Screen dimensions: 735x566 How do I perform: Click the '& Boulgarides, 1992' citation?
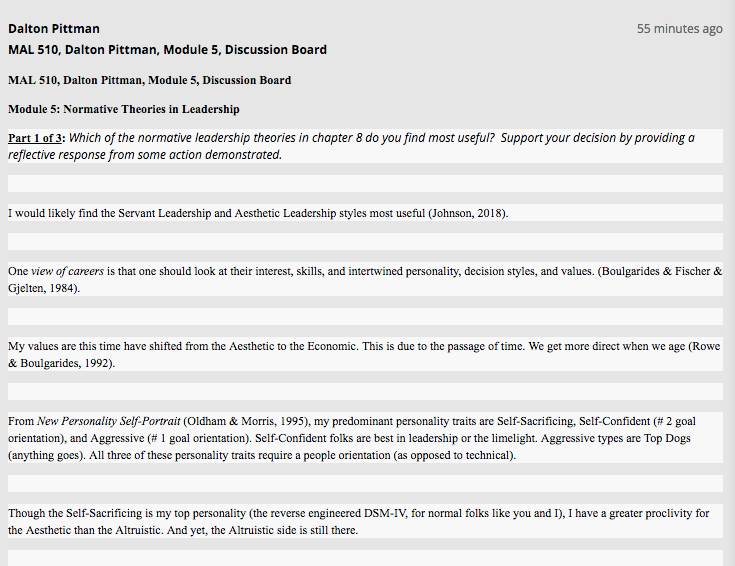(x=61, y=363)
